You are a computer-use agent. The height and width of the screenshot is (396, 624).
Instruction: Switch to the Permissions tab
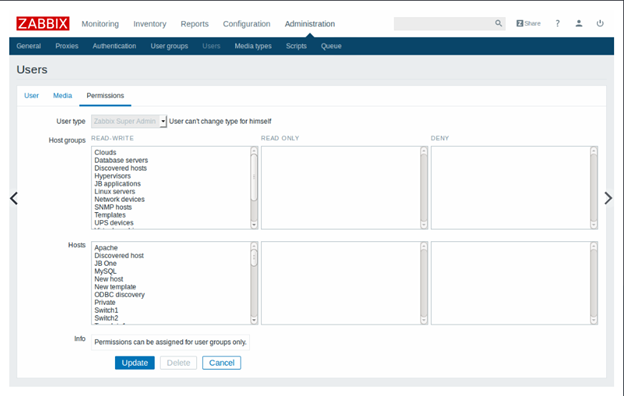click(x=105, y=96)
